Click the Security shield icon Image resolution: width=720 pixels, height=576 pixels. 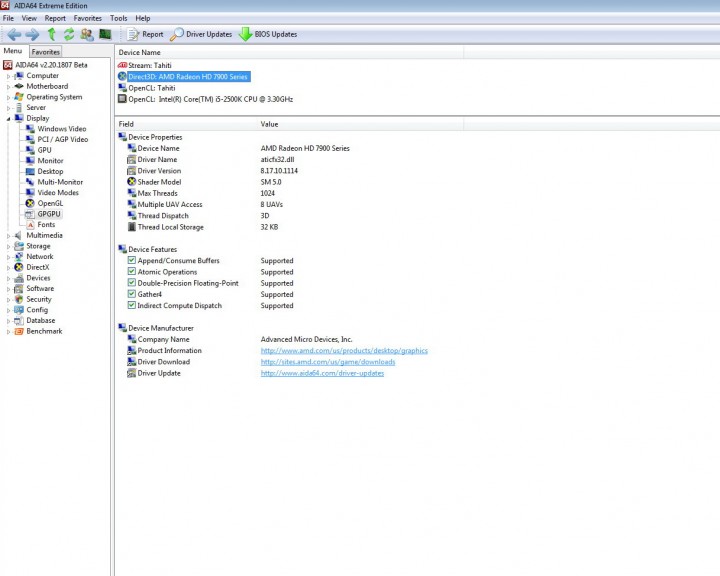[19, 299]
